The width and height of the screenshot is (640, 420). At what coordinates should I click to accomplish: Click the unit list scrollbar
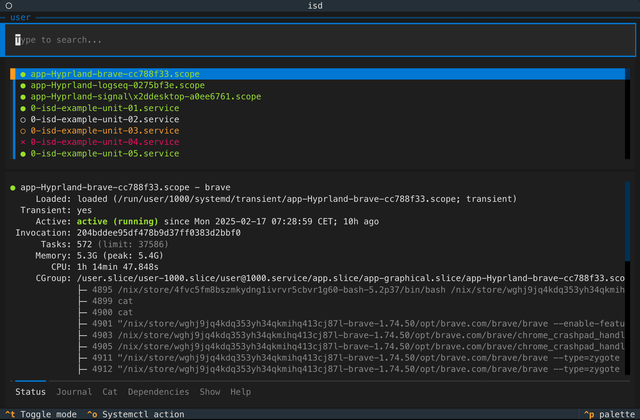pos(627,113)
